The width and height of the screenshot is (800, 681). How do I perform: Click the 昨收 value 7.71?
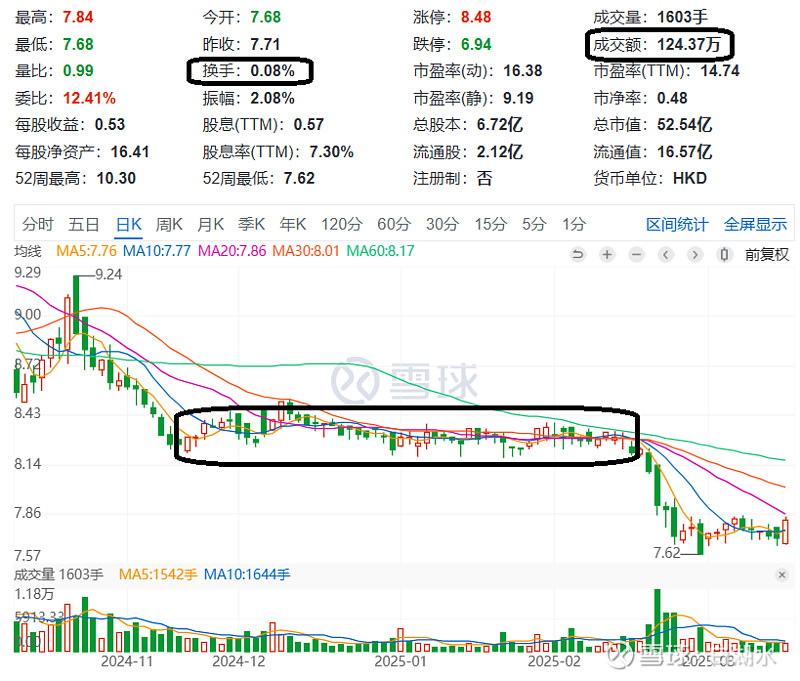point(265,44)
